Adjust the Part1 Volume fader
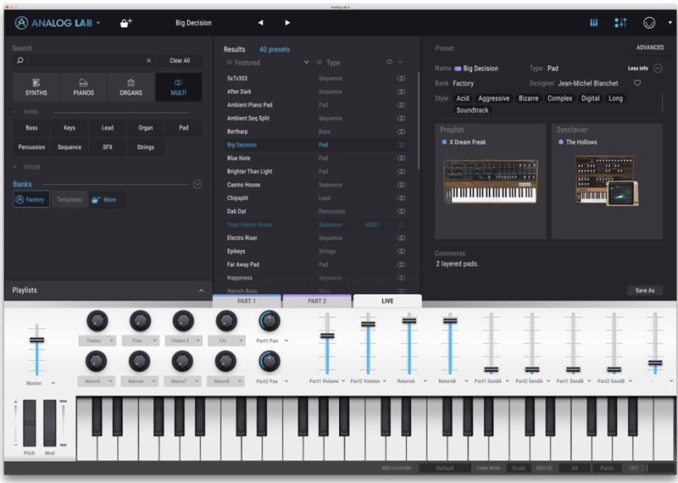Screen dimensions: 678x483 (x=327, y=336)
